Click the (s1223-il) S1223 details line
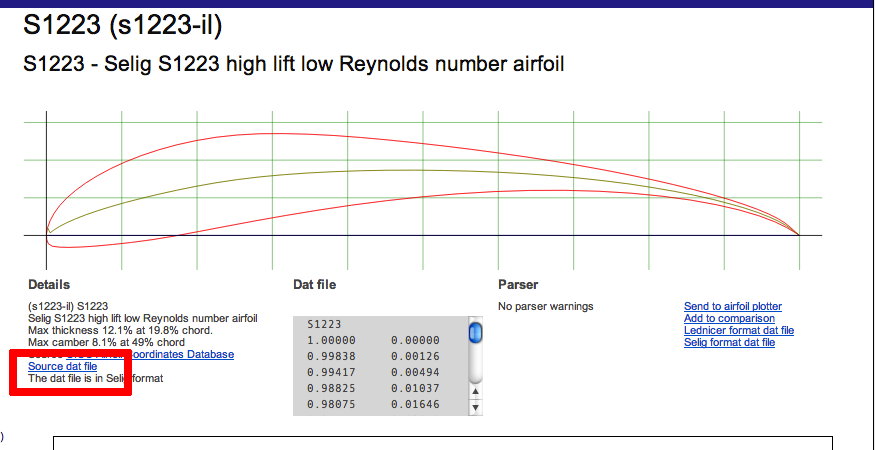The image size is (875, 450). pos(68,307)
